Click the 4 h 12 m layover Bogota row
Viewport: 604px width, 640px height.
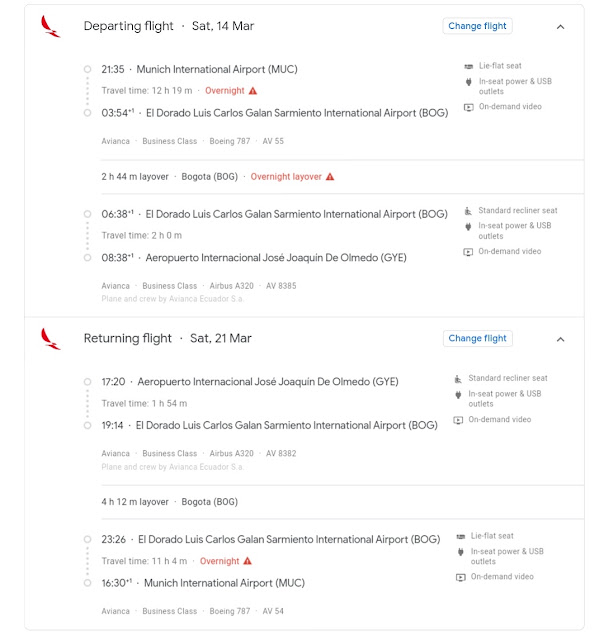tap(343, 502)
